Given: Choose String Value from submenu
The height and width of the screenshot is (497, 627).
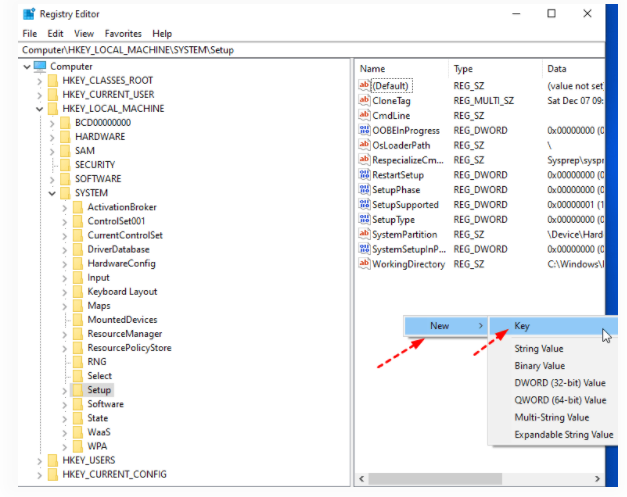Looking at the screenshot, I should coord(539,349).
